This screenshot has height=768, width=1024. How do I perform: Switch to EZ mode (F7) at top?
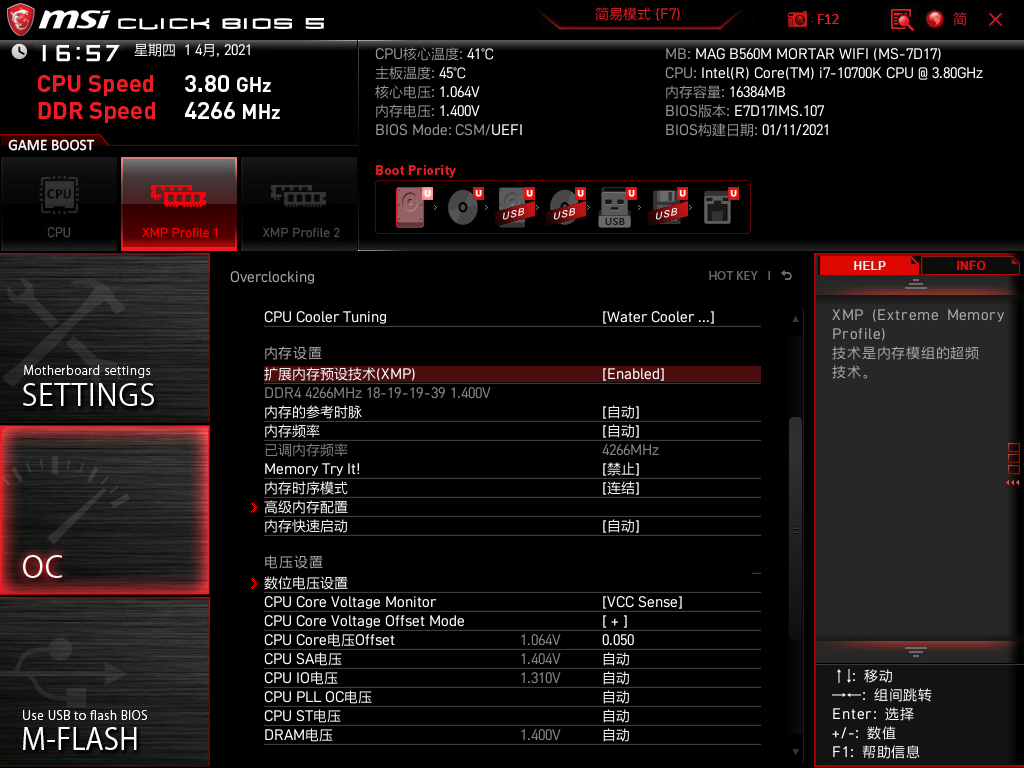click(x=637, y=14)
